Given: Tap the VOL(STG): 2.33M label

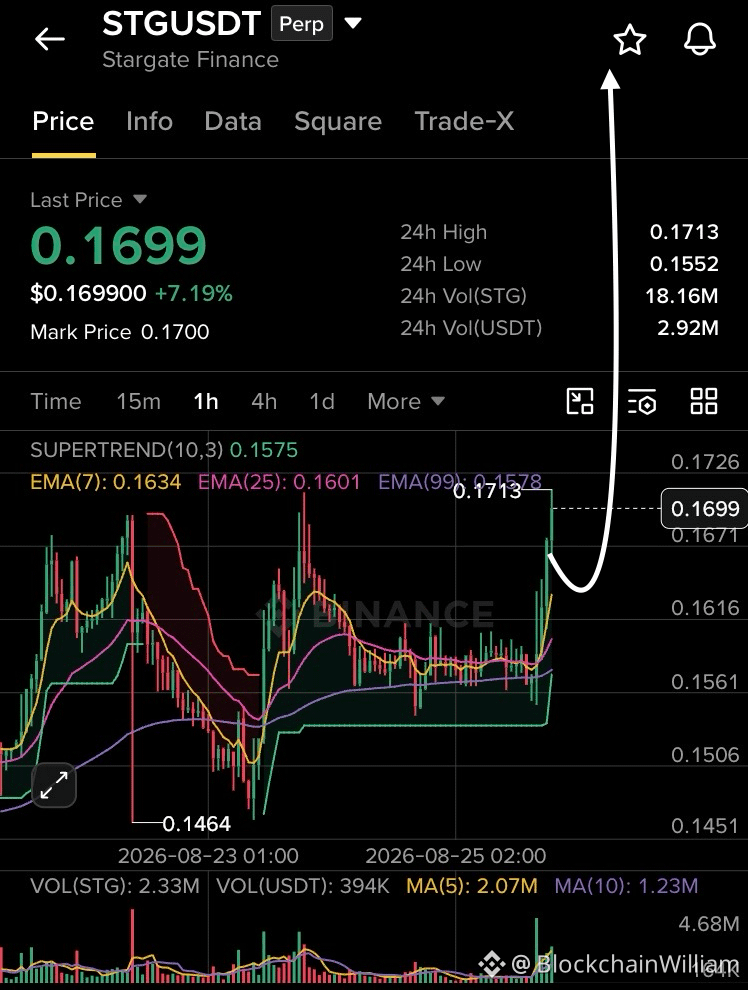Looking at the screenshot, I should (115, 886).
